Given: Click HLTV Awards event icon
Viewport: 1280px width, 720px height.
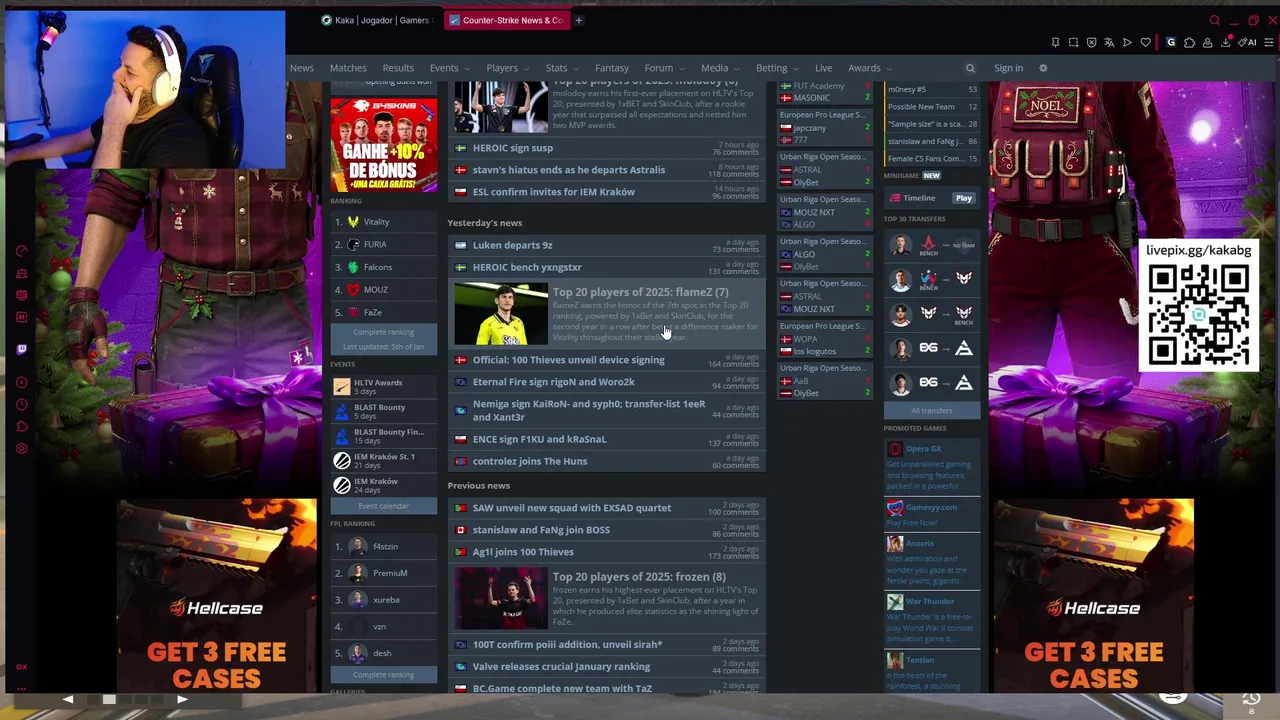Looking at the screenshot, I should coord(342,387).
